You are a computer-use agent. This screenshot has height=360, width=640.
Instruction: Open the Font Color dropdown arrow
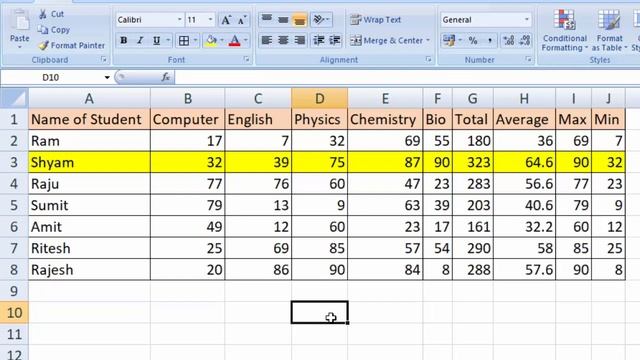click(x=246, y=40)
